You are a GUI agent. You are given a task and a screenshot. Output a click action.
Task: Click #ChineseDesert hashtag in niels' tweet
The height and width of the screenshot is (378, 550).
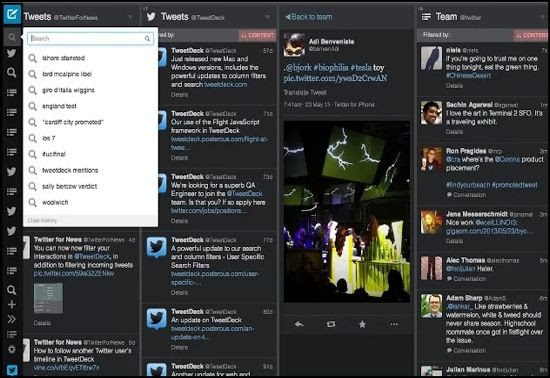468,76
